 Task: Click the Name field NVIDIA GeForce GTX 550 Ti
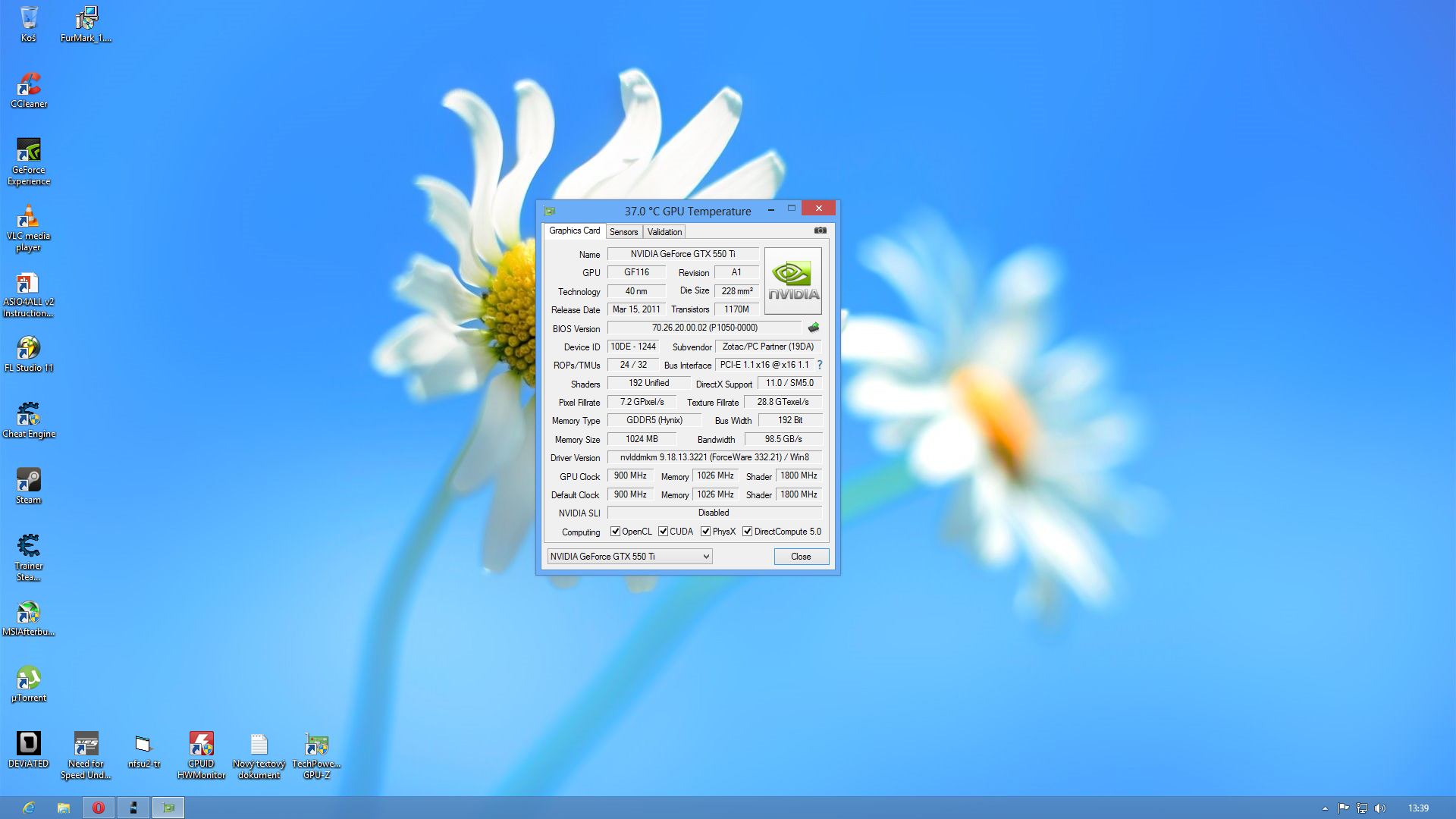682,254
